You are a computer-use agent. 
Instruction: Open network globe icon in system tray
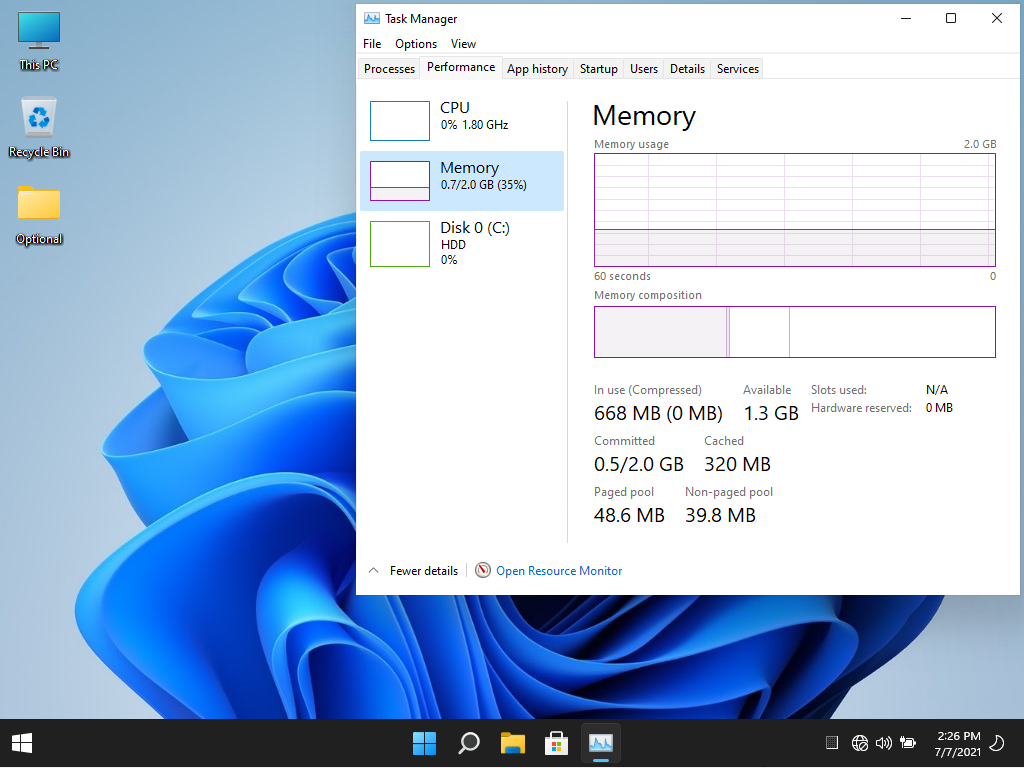(x=859, y=743)
